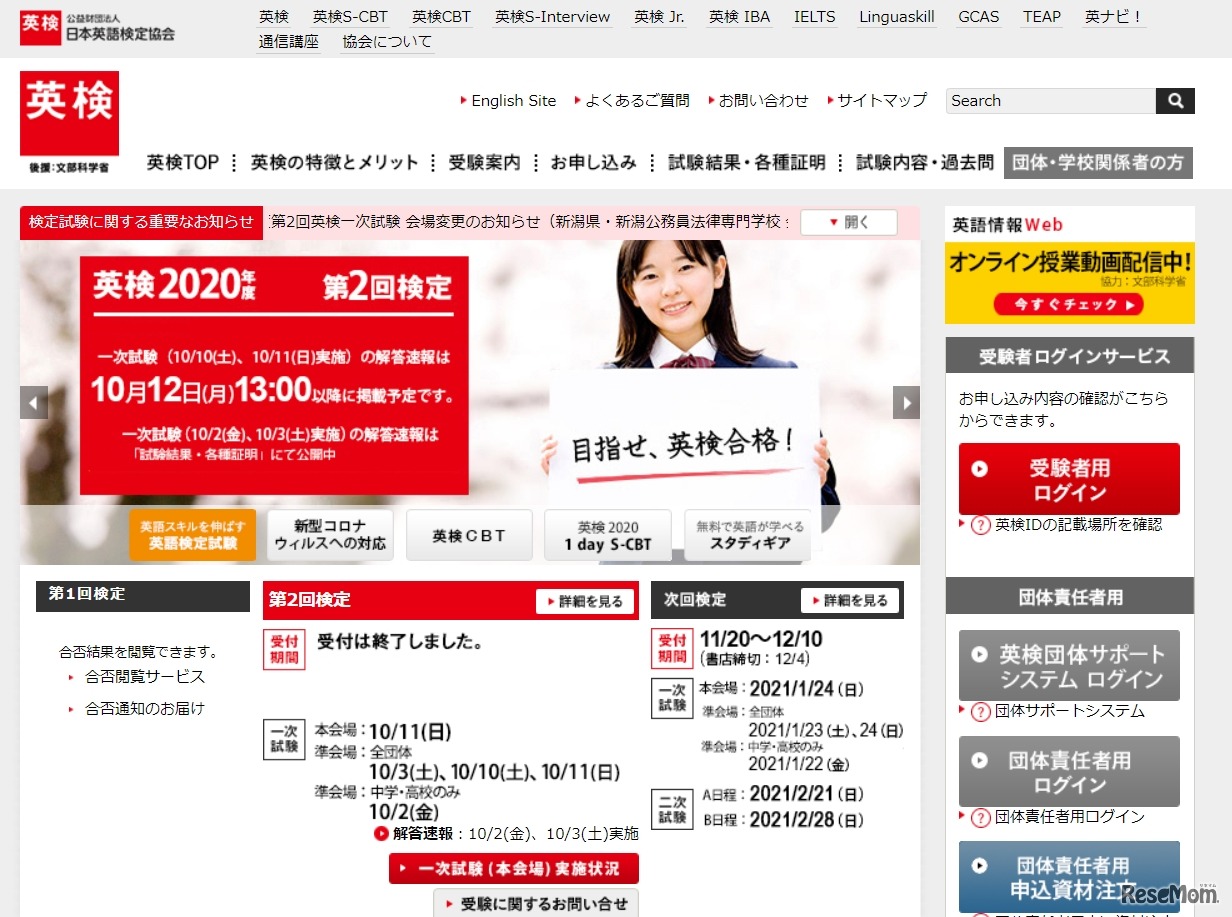
Task: Click the 英語情報Web heading
Action: pyautogui.click(x=1008, y=225)
